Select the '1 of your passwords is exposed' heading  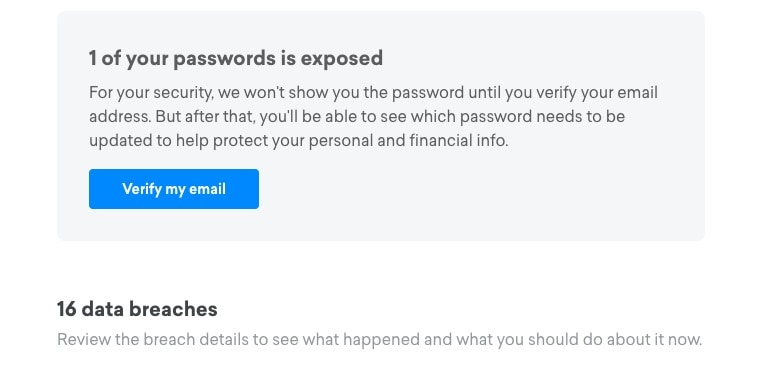pos(236,58)
